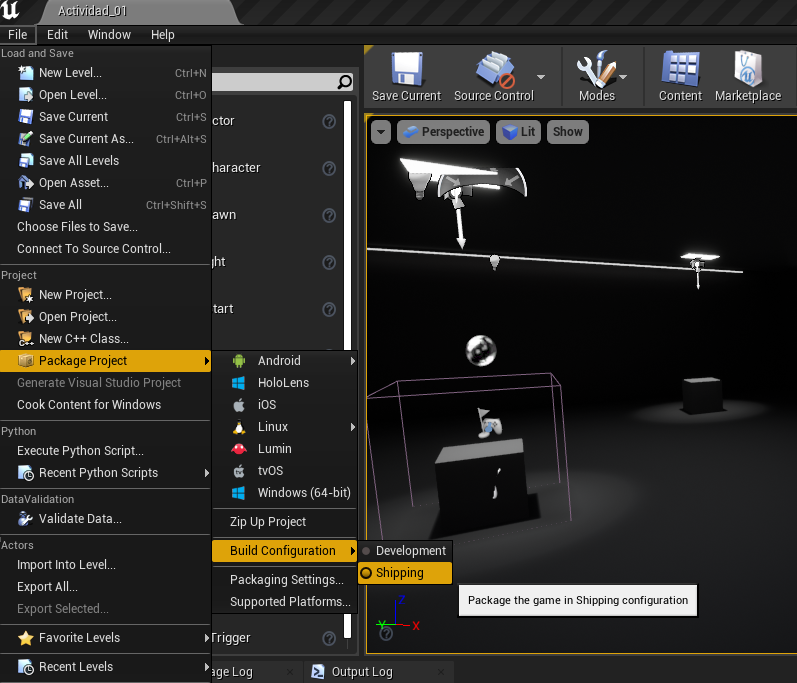Click New C++ Class menu entry
797x683 pixels.
coord(105,338)
